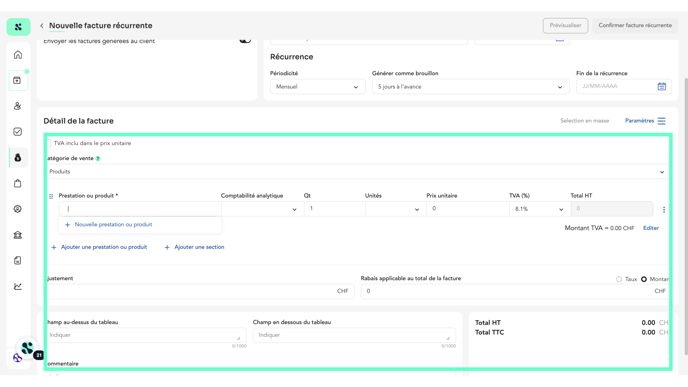Open the chart analytics icon in sidebar
This screenshot has height=387, width=688.
click(18, 286)
